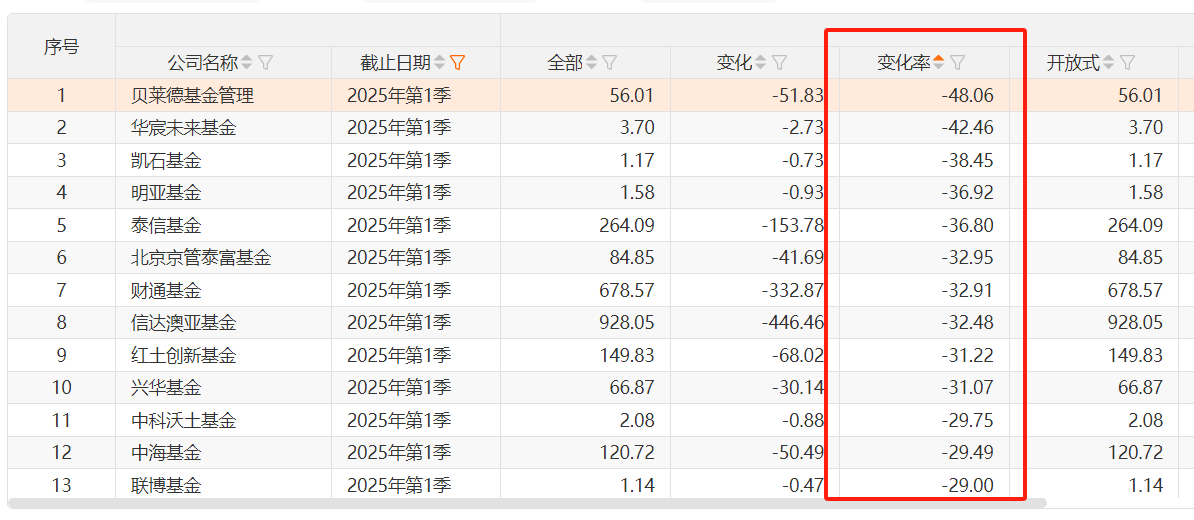Click 变化率 value -32.95
Viewport: 1194px width, 520px height.
(967, 258)
